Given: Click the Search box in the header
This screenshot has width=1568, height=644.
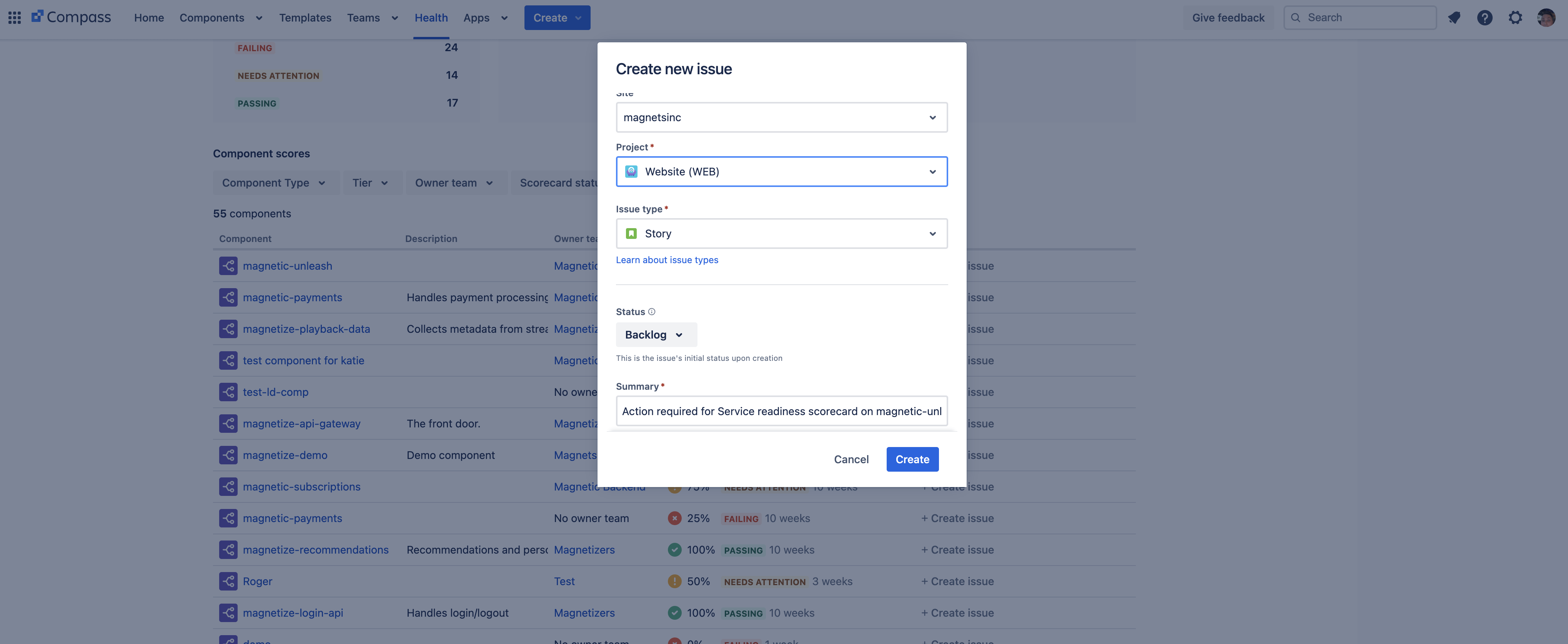Looking at the screenshot, I should coord(1360,18).
